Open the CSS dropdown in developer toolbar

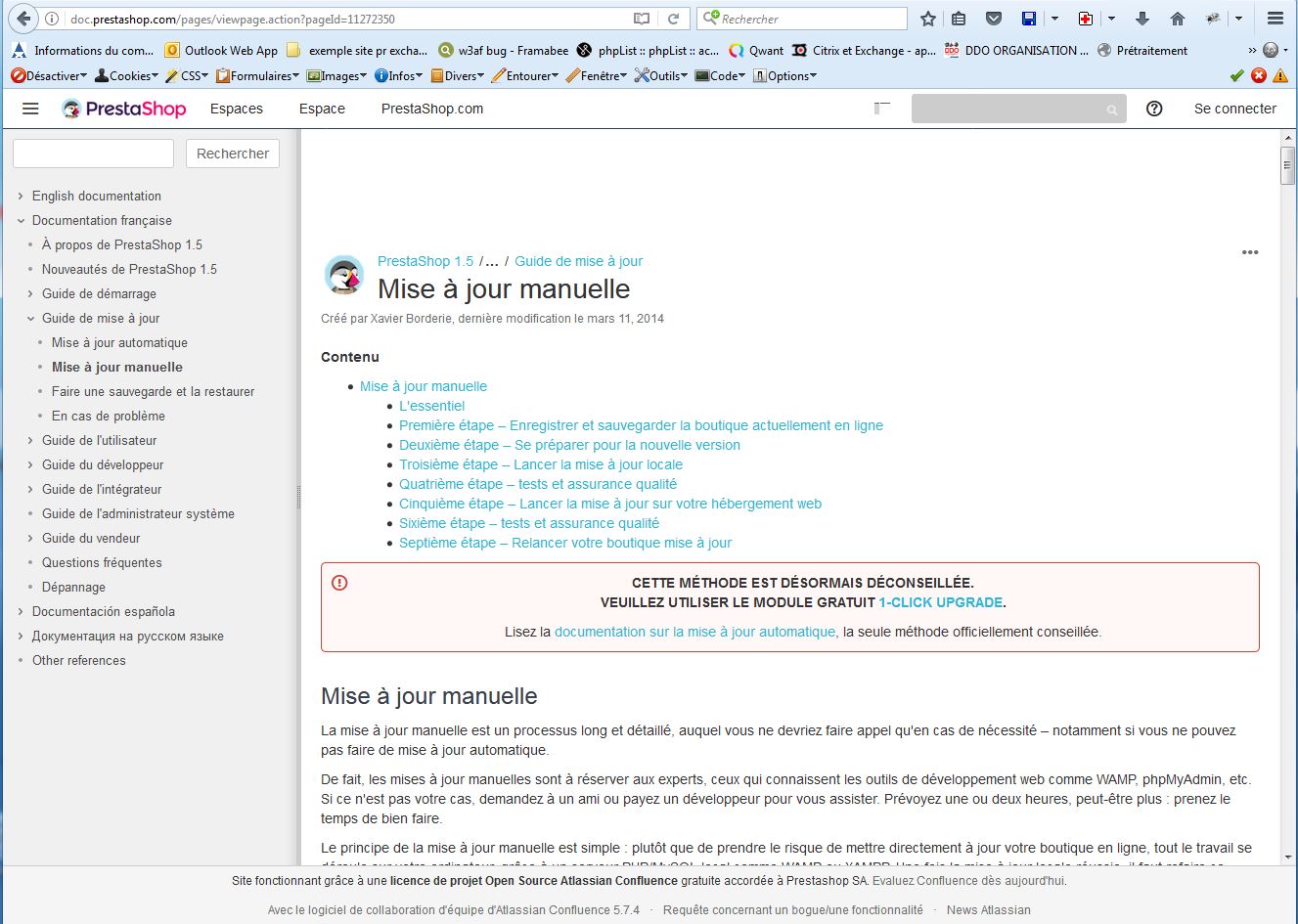pos(187,75)
